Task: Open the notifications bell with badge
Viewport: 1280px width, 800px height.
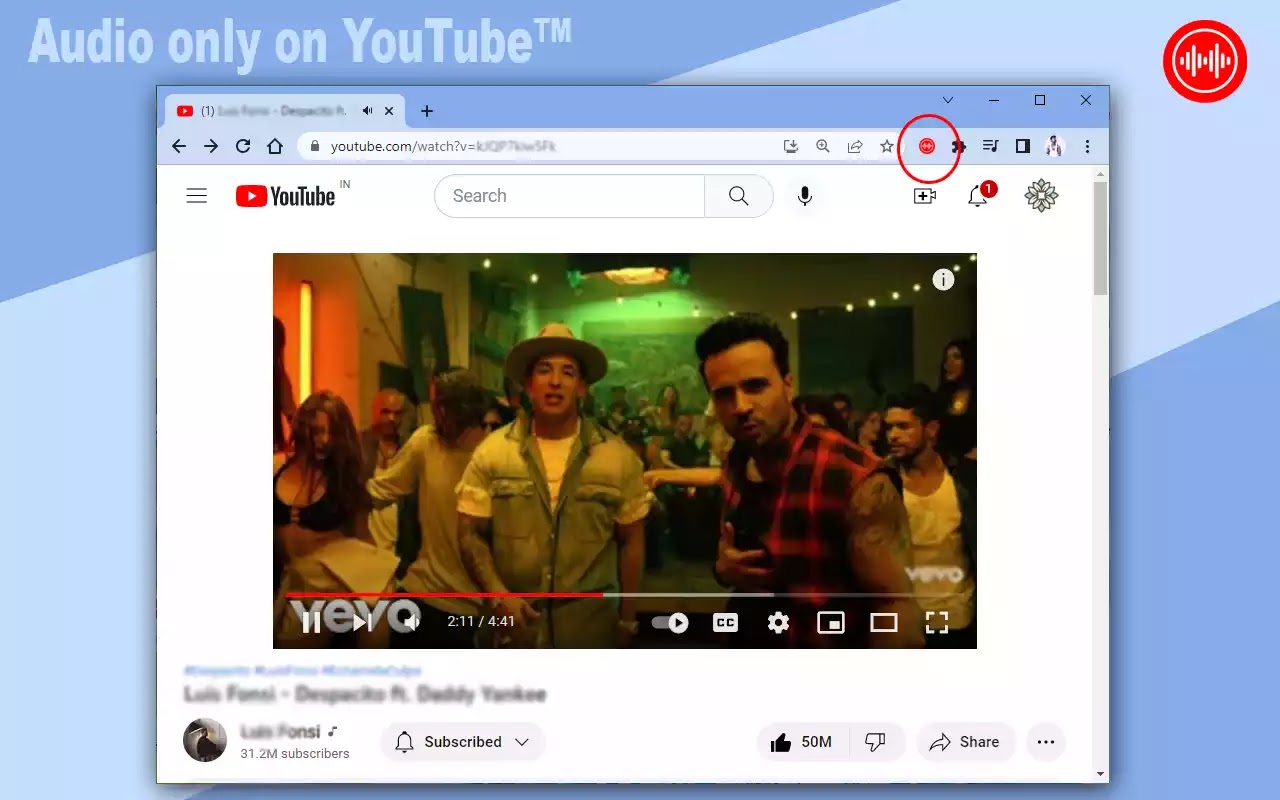Action: (x=979, y=196)
